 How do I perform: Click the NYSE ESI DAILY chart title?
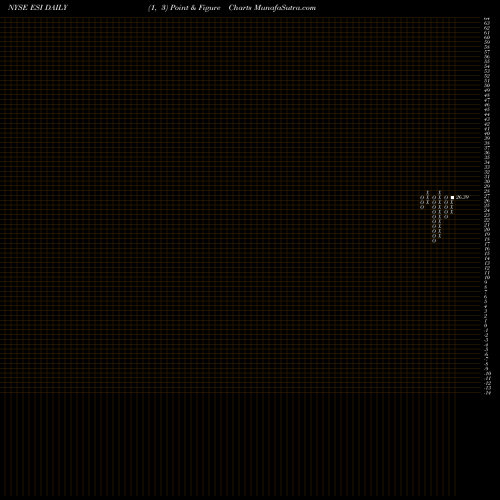[x=38, y=8]
